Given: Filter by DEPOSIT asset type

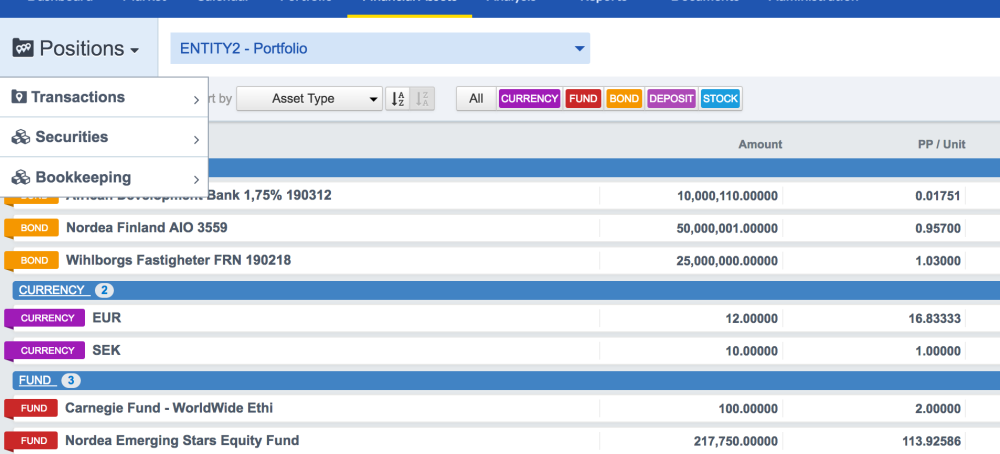Looking at the screenshot, I should pyautogui.click(x=672, y=99).
